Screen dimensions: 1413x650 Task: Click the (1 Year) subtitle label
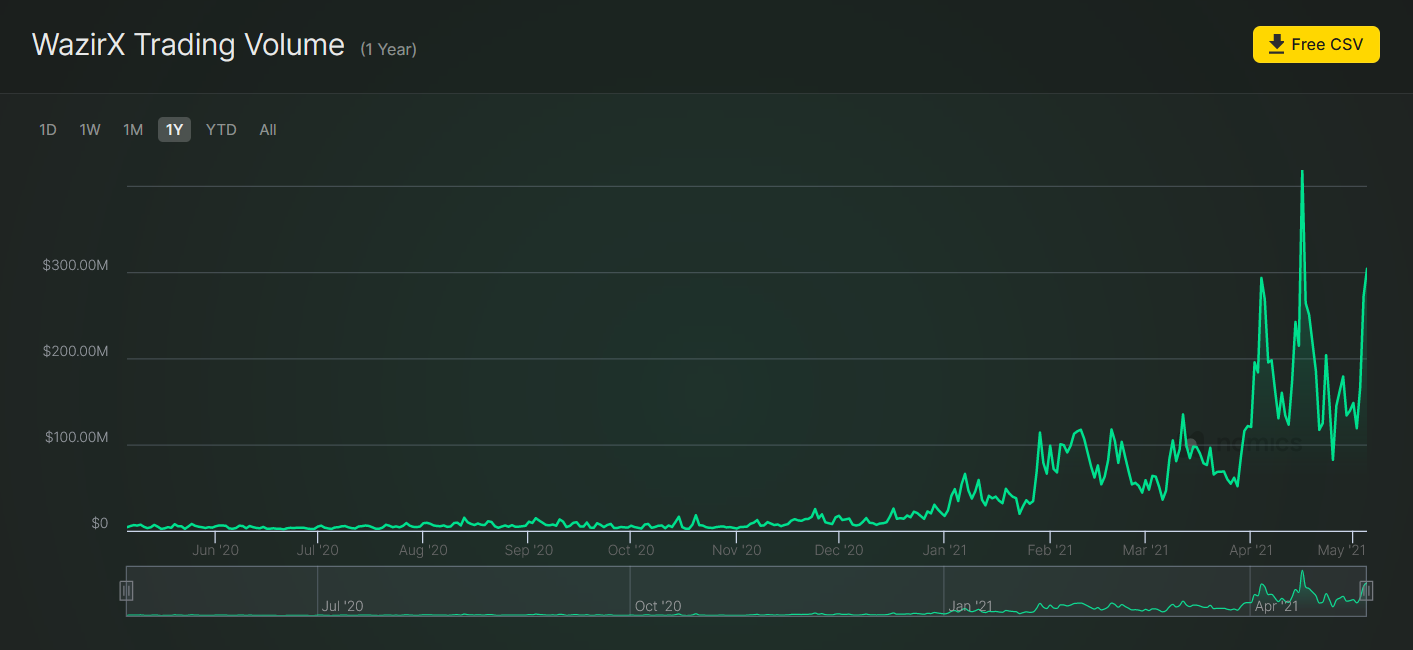(x=389, y=49)
